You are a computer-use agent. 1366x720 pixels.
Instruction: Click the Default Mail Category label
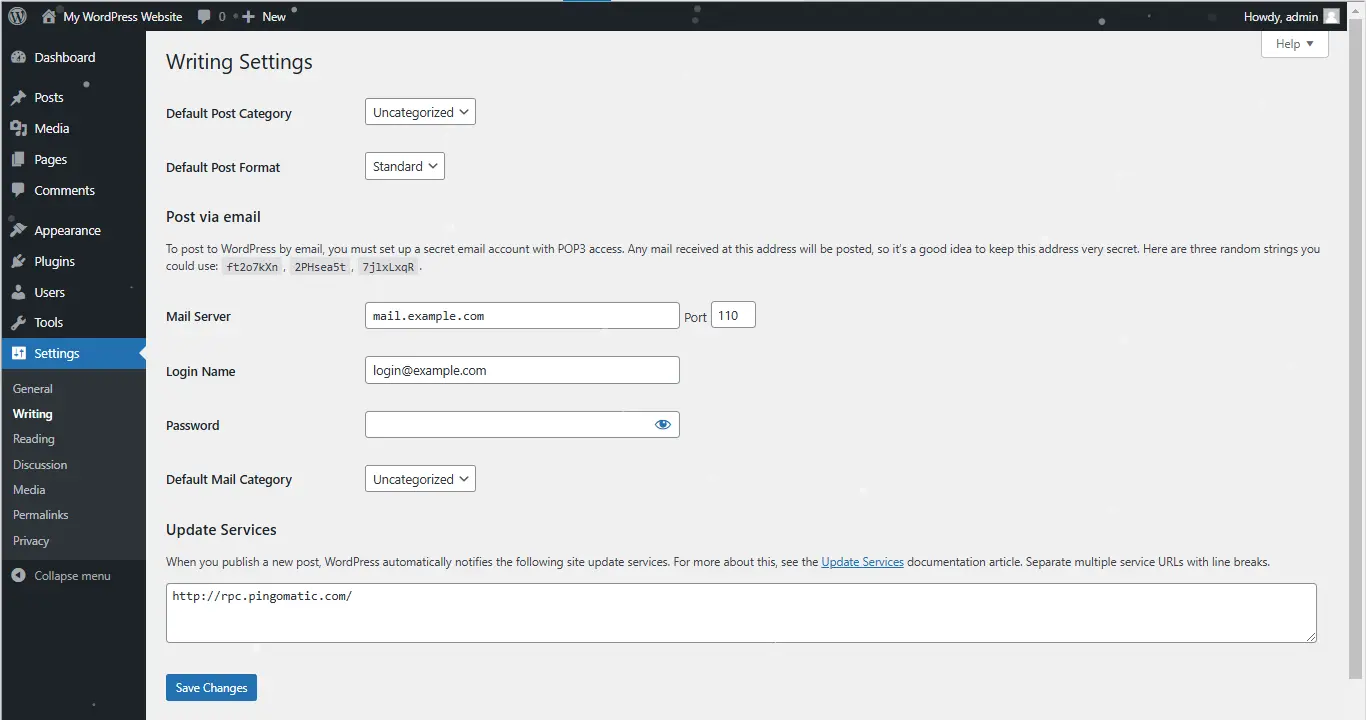pyautogui.click(x=229, y=479)
